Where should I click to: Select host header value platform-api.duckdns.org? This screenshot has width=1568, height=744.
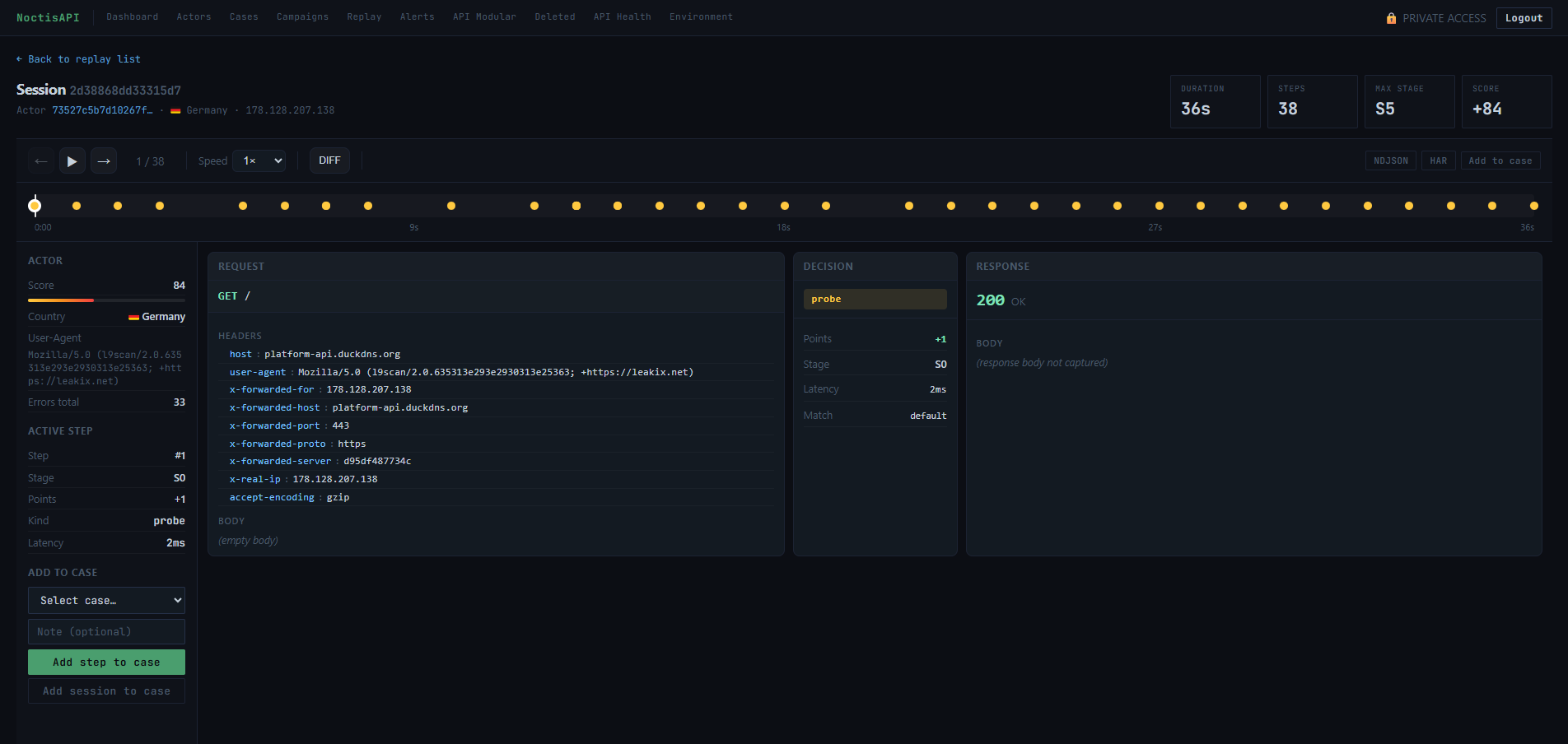coord(332,355)
